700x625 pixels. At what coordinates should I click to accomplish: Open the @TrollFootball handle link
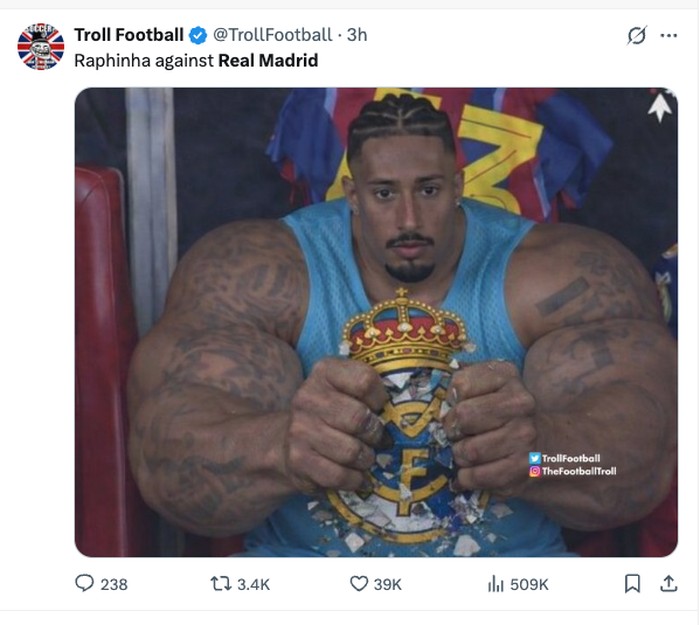point(272,35)
